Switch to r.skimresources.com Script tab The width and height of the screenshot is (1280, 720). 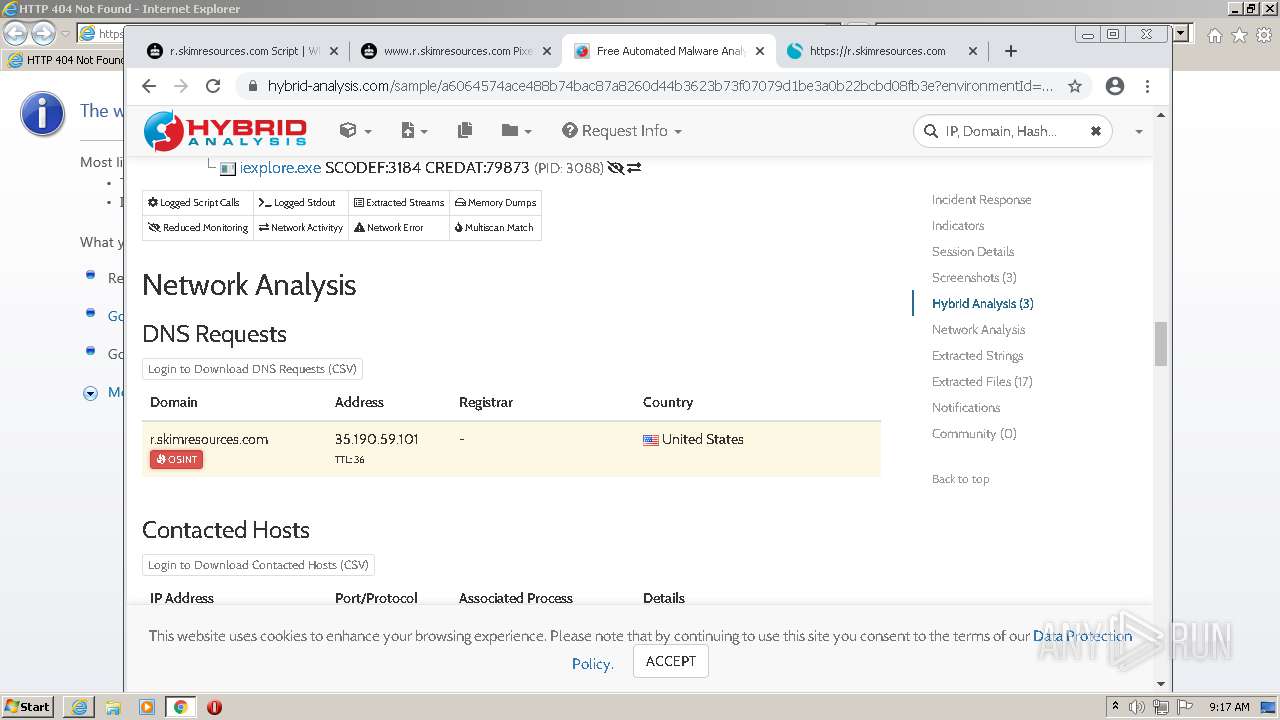pyautogui.click(x=243, y=51)
